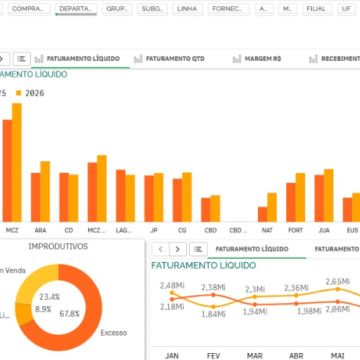Click the MAI month axis label
The image size is (360, 360).
[338, 356]
